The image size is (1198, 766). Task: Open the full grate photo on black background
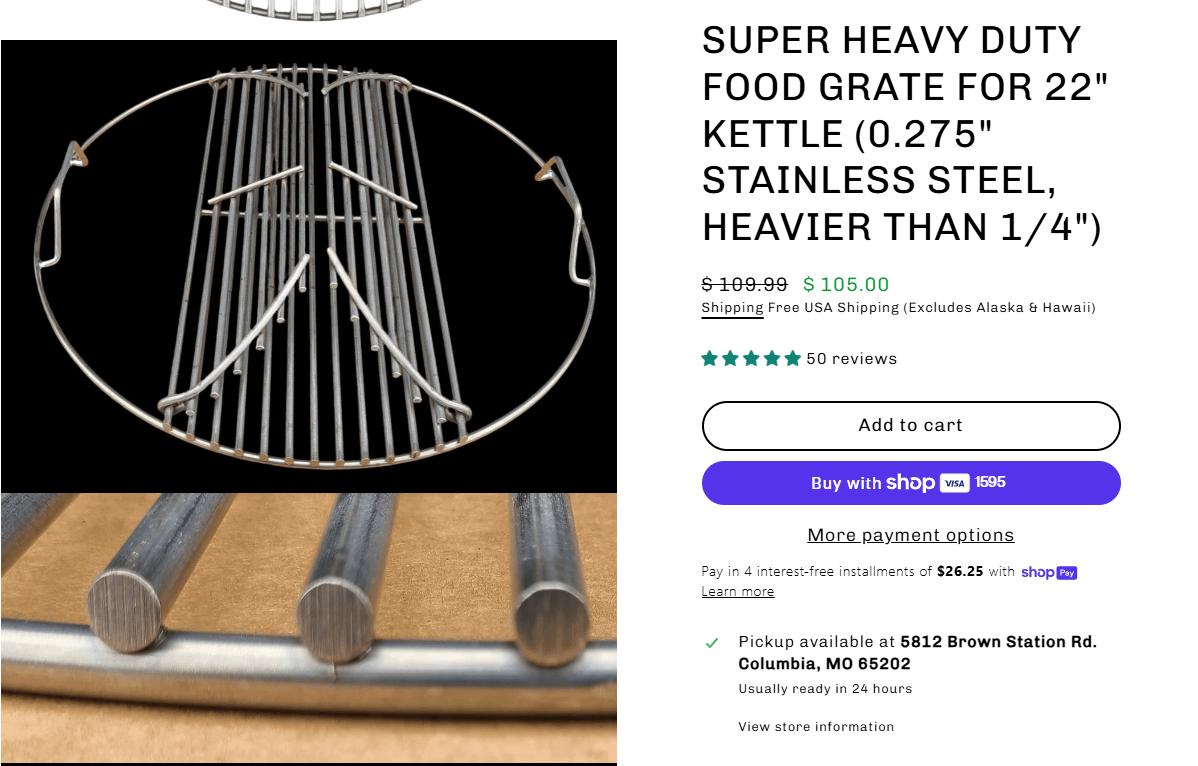[309, 266]
